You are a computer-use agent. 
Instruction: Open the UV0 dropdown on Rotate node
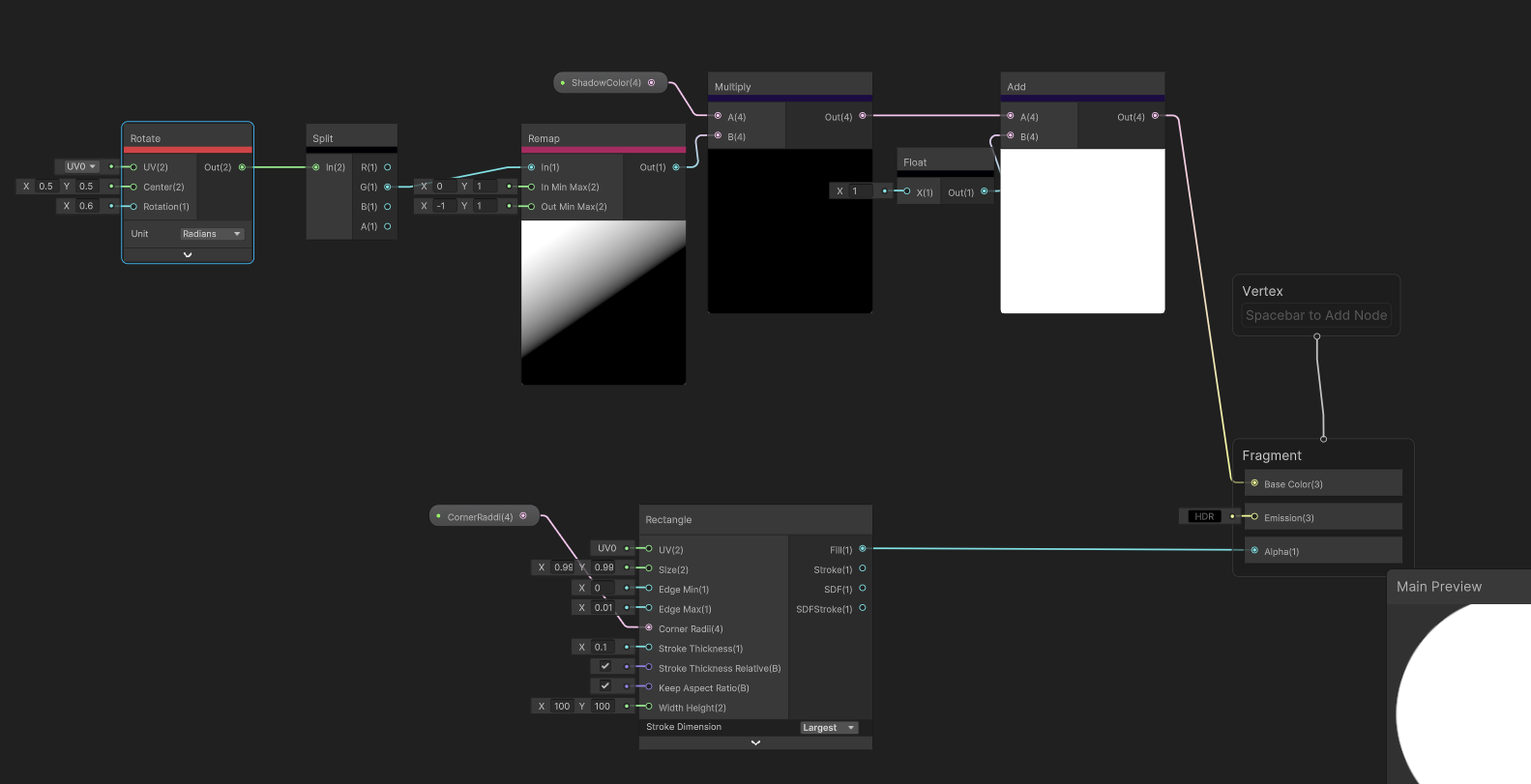click(81, 166)
